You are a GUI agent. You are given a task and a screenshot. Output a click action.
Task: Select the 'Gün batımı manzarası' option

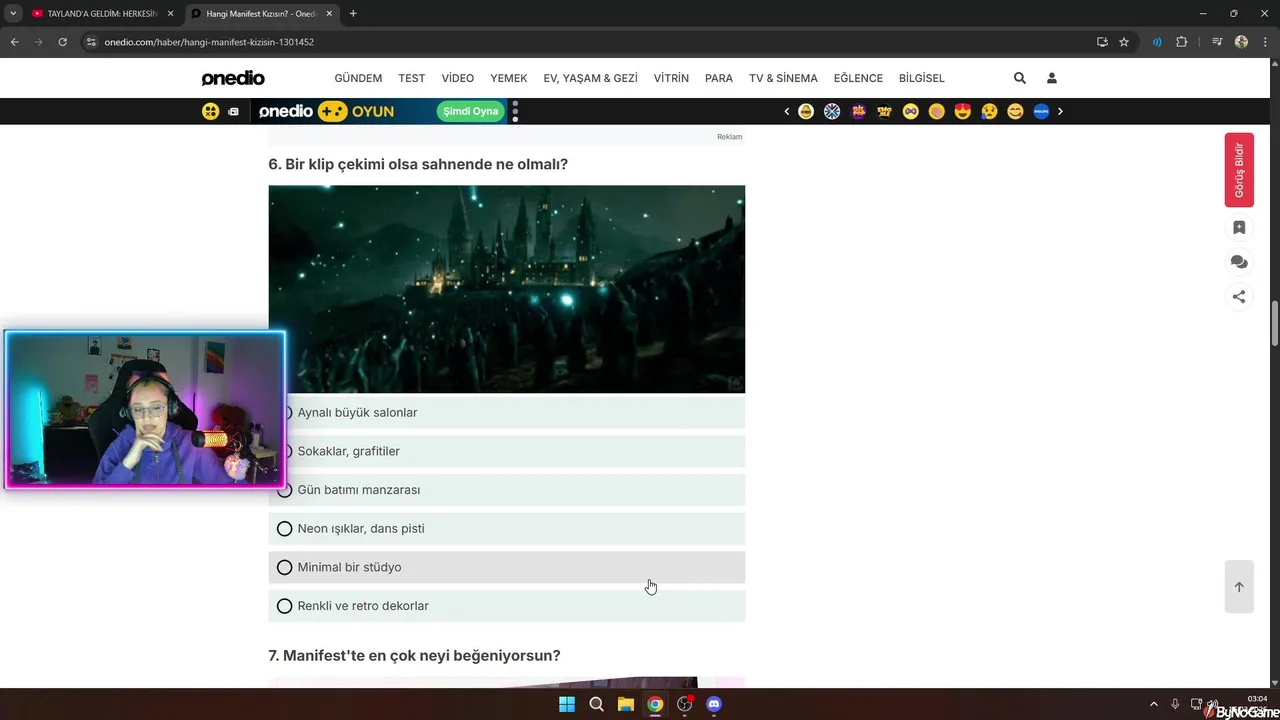point(507,490)
